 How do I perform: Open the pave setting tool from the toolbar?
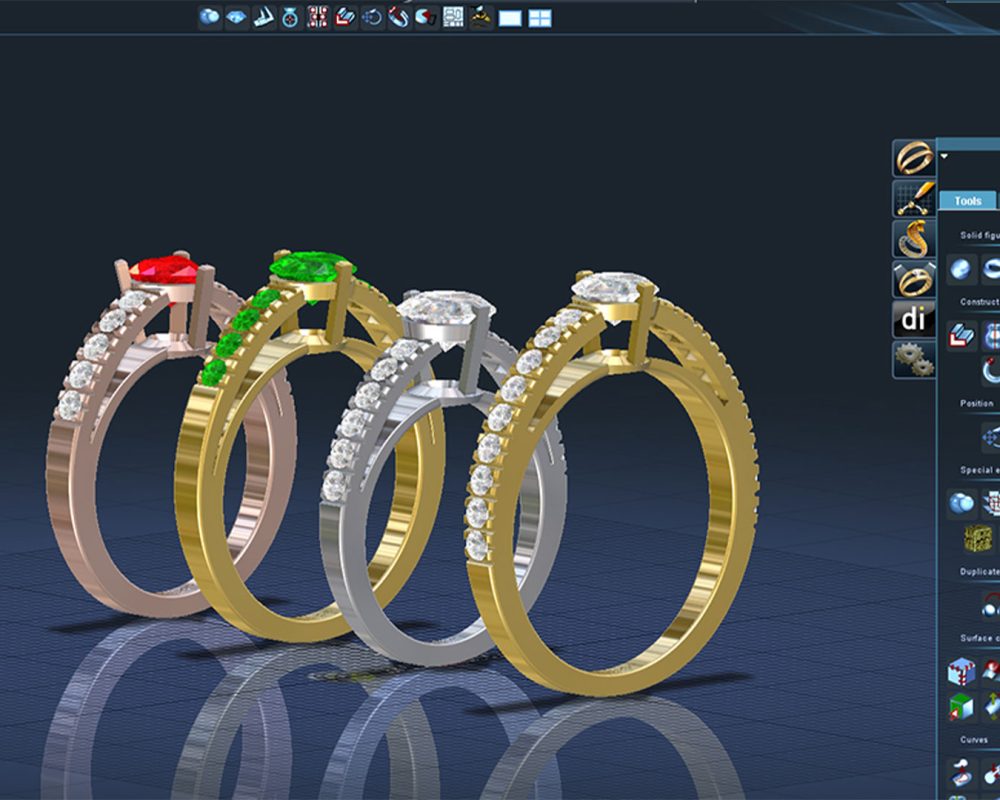pos(315,16)
